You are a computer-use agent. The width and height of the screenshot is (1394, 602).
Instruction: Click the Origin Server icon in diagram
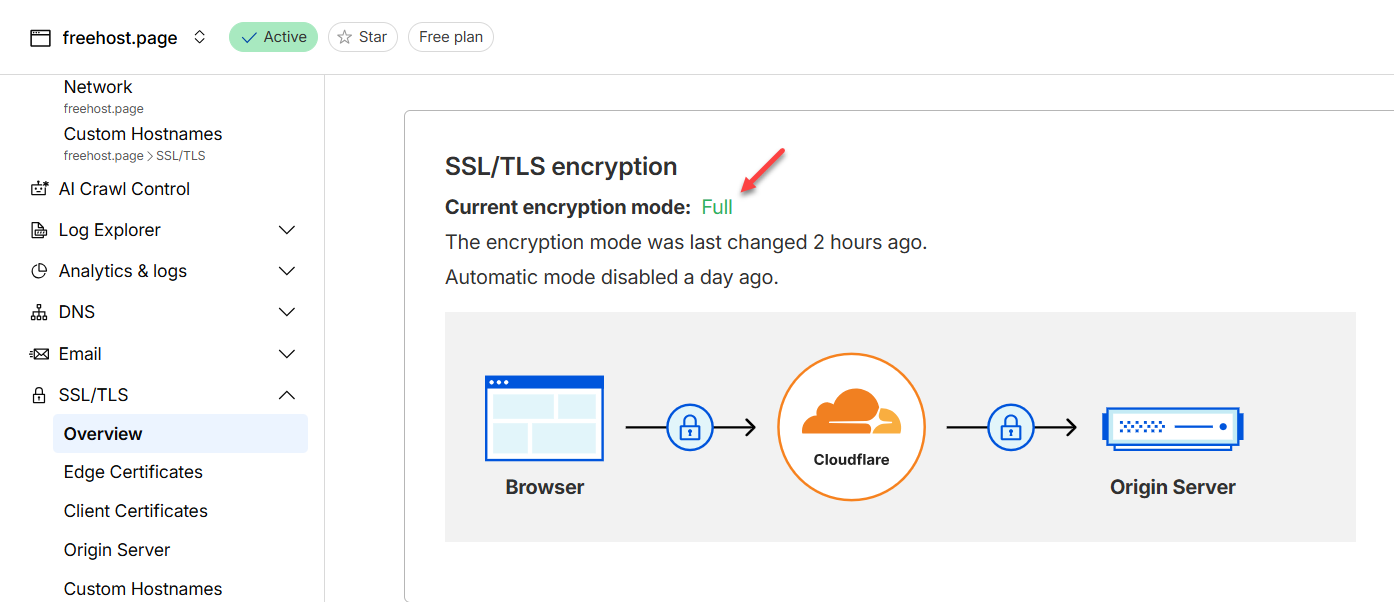click(x=1172, y=427)
